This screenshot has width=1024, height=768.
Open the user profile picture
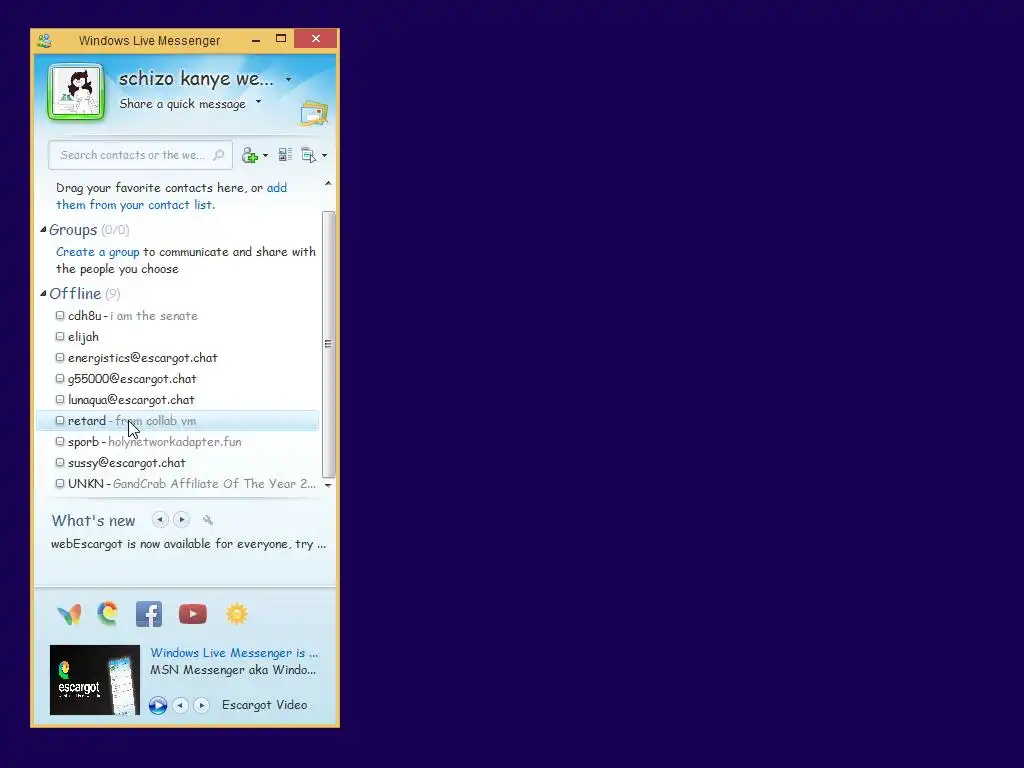76,92
